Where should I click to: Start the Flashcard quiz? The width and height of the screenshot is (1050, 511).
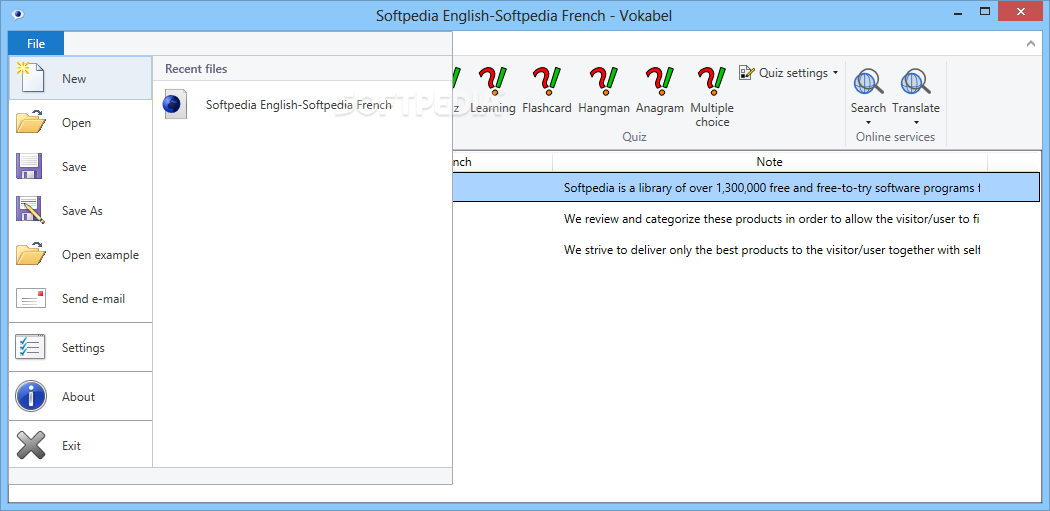(547, 92)
